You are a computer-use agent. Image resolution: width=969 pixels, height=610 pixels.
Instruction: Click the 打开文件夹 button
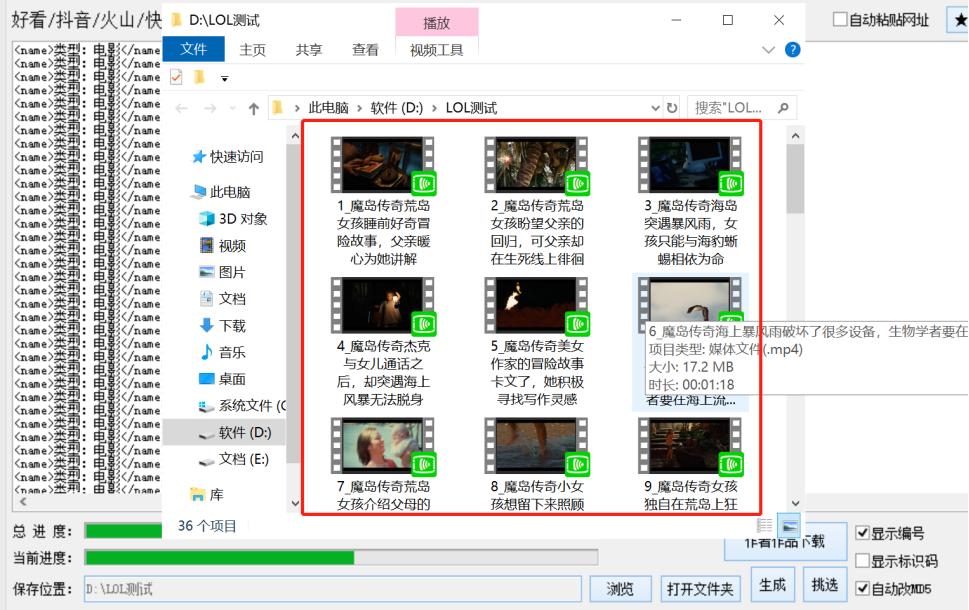coord(702,588)
